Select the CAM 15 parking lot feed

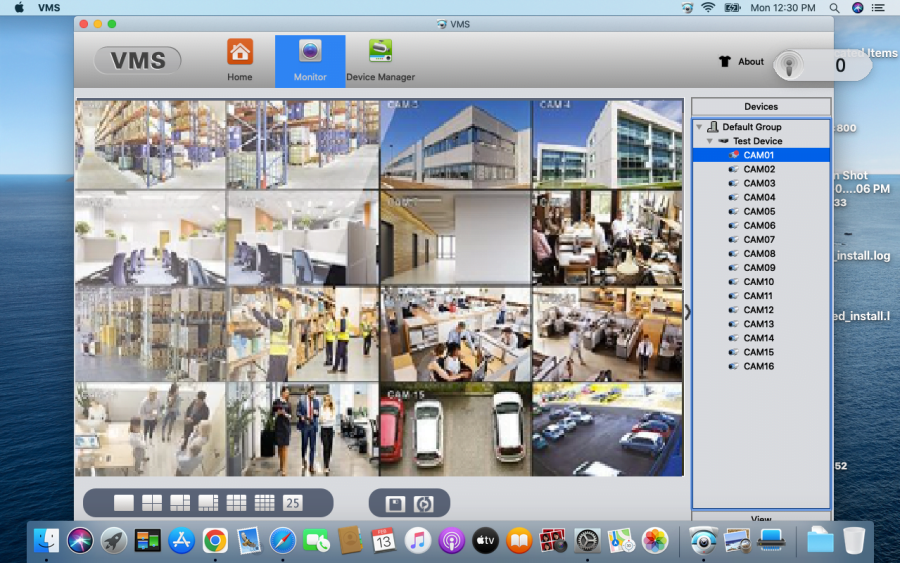click(x=455, y=430)
